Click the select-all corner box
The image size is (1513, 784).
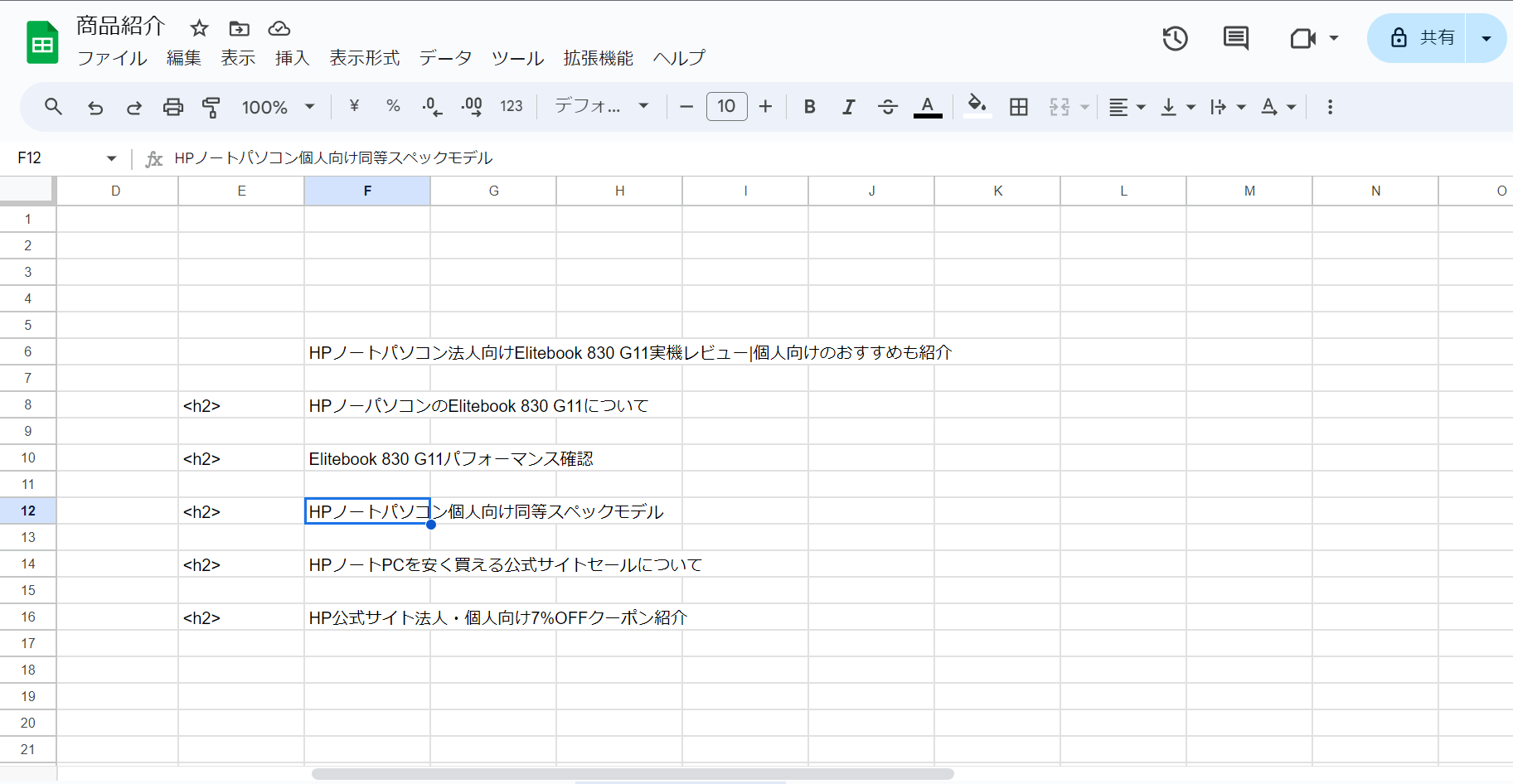coord(27,190)
